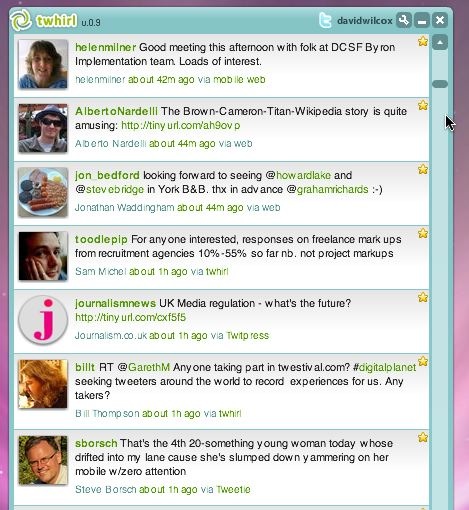This screenshot has width=469, height=510.
Task: Click the timeline scrollbar thumb
Action: [440, 84]
